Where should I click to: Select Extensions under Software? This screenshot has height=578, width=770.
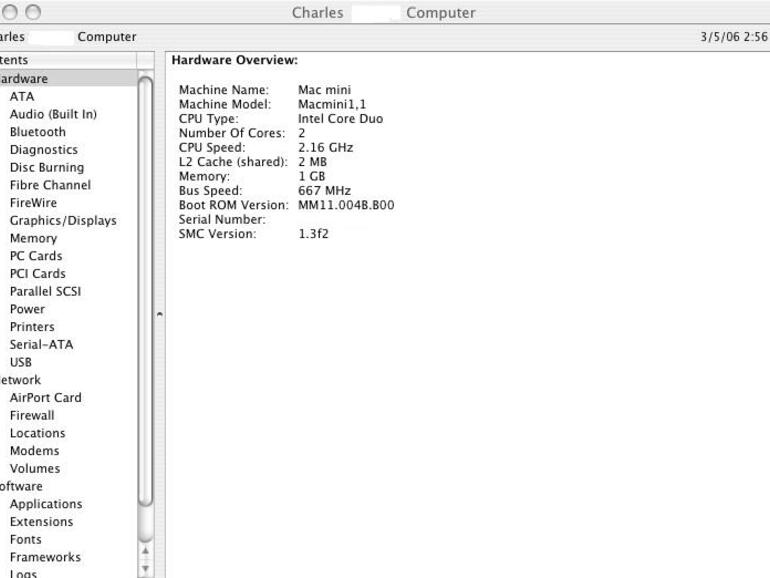[41, 522]
